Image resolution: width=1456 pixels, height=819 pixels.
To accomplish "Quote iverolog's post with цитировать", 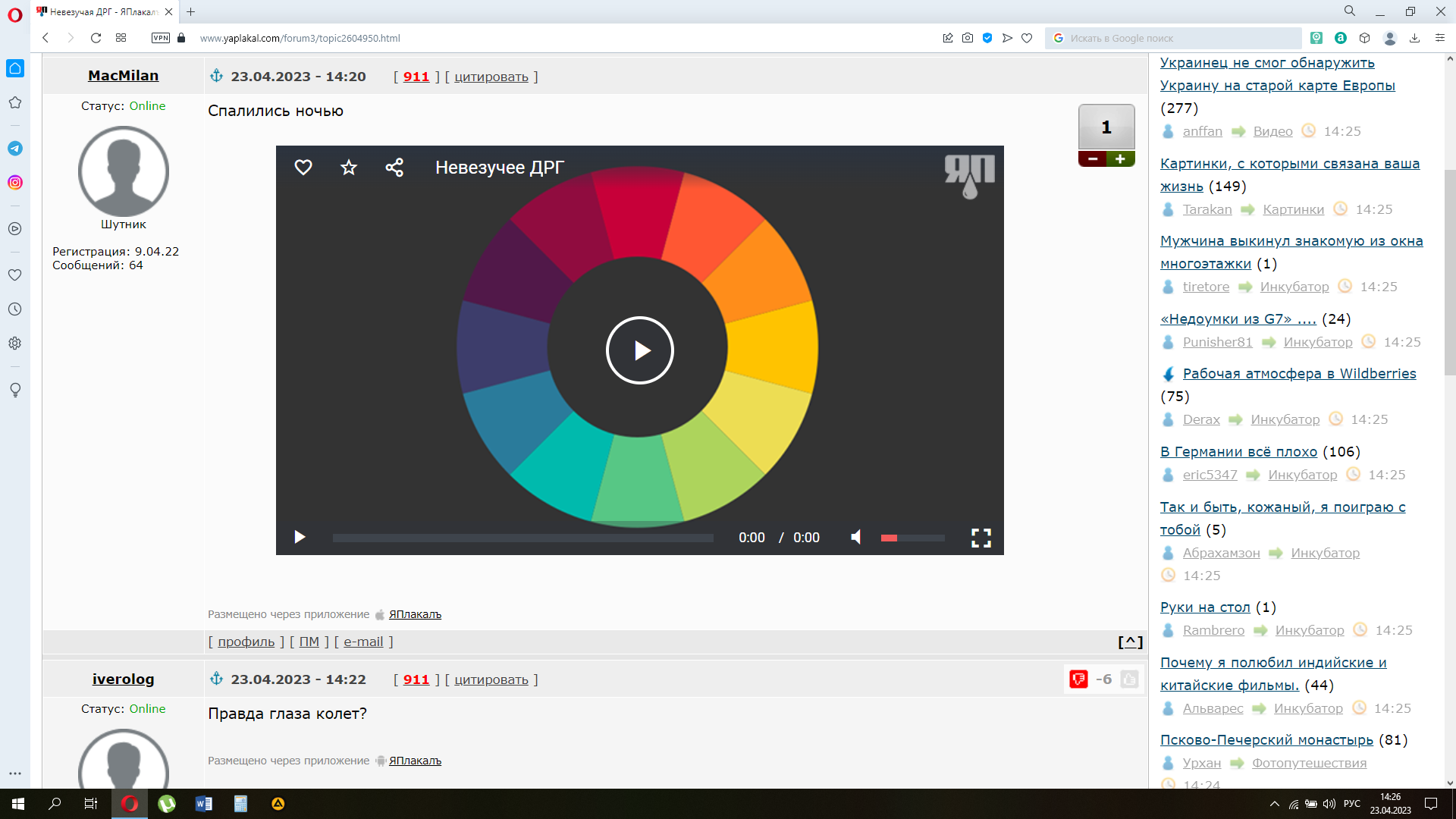I will tap(491, 679).
